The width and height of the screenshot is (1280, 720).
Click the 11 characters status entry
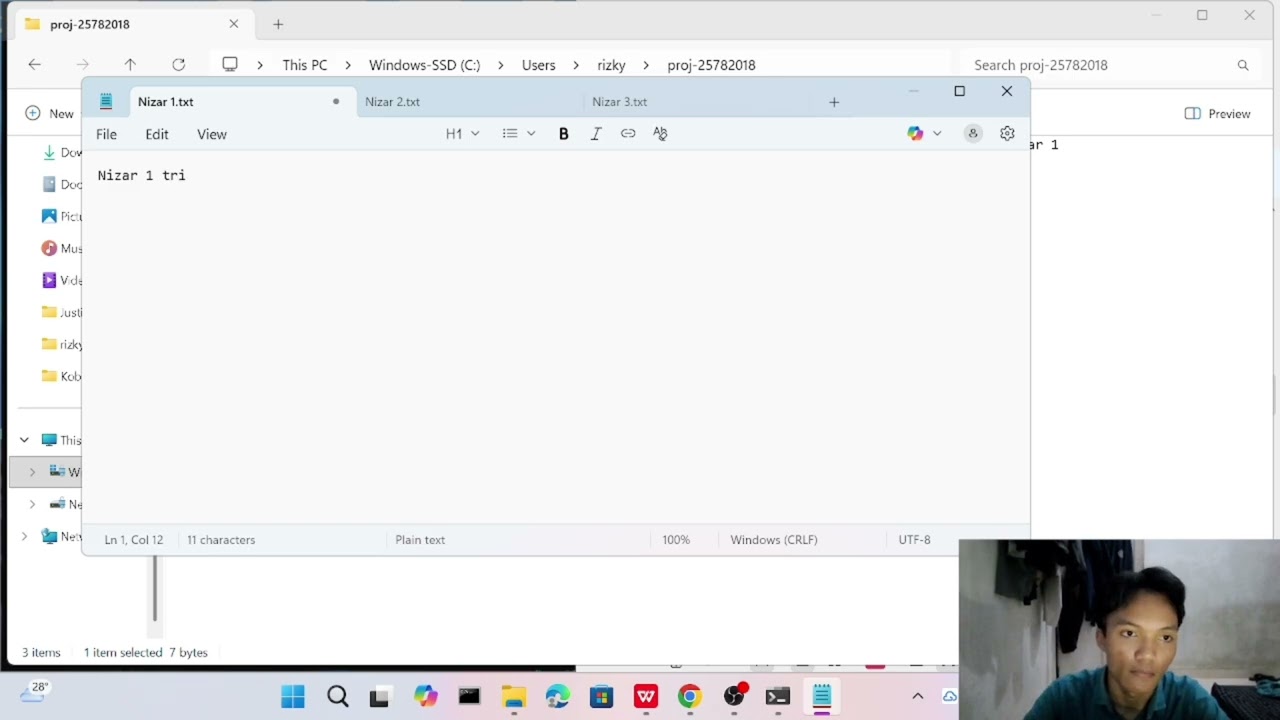click(x=221, y=540)
